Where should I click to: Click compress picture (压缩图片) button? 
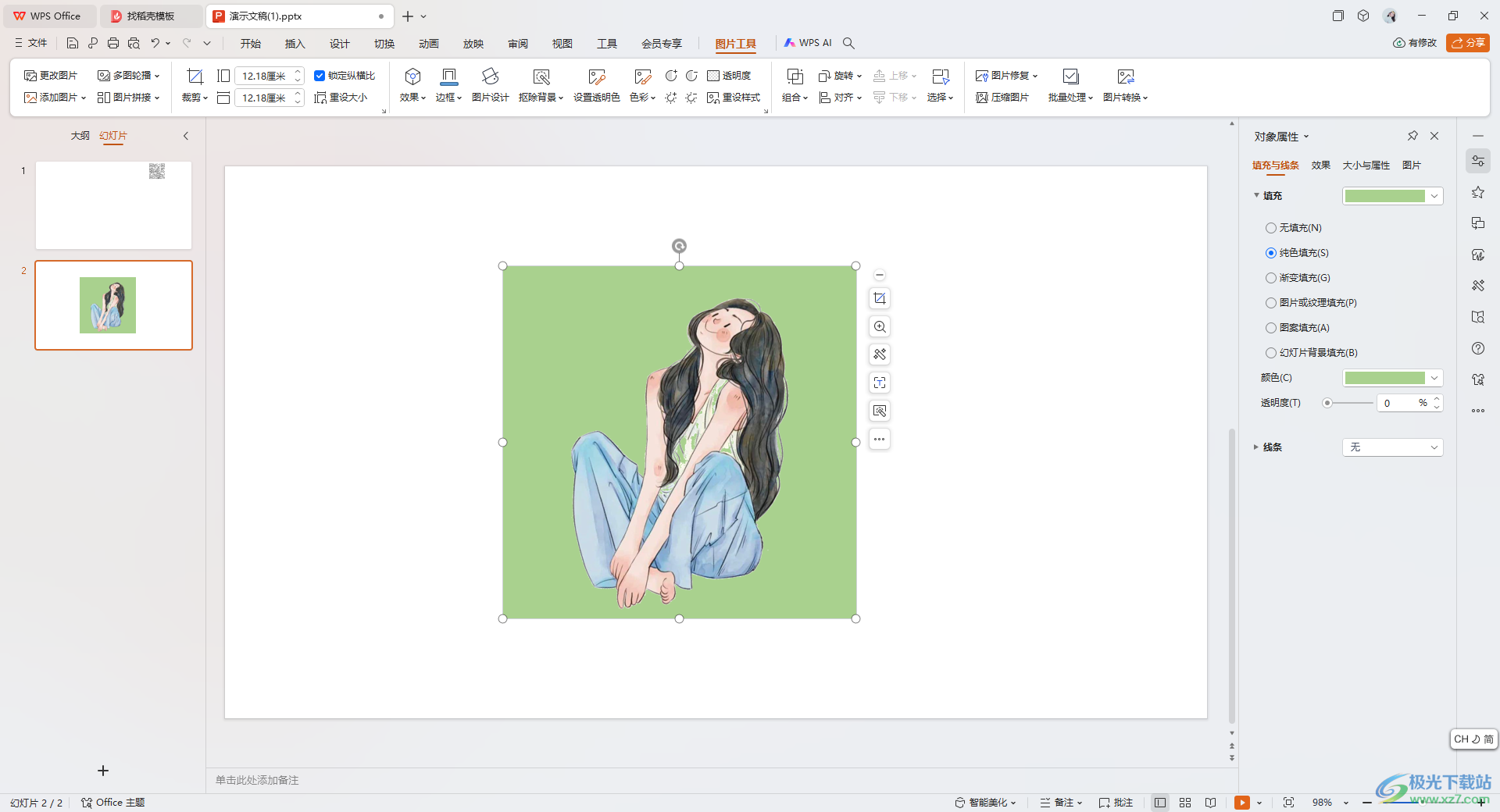tap(1002, 98)
